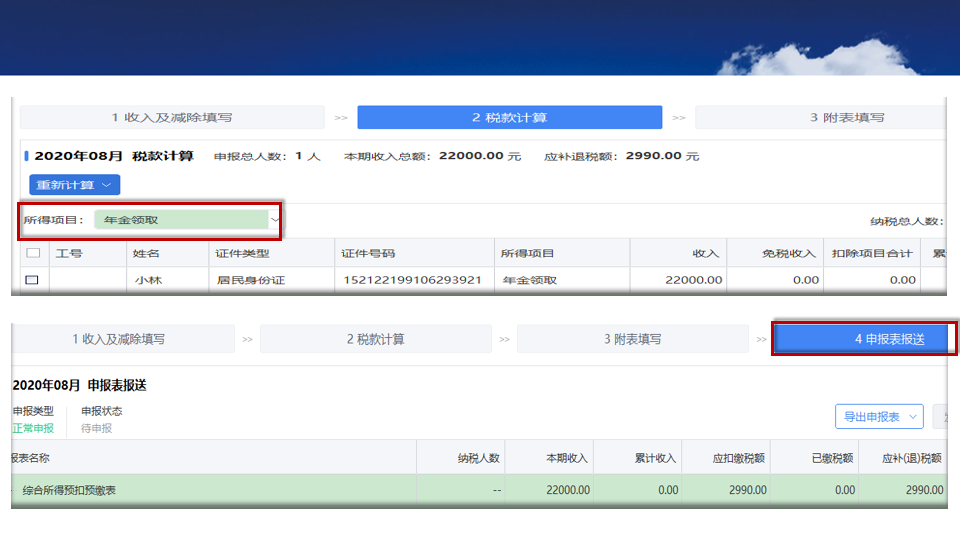Open step 1 收入及减除填写 in lower panel
Screen dimensions: 960x540
pyautogui.click(x=119, y=339)
